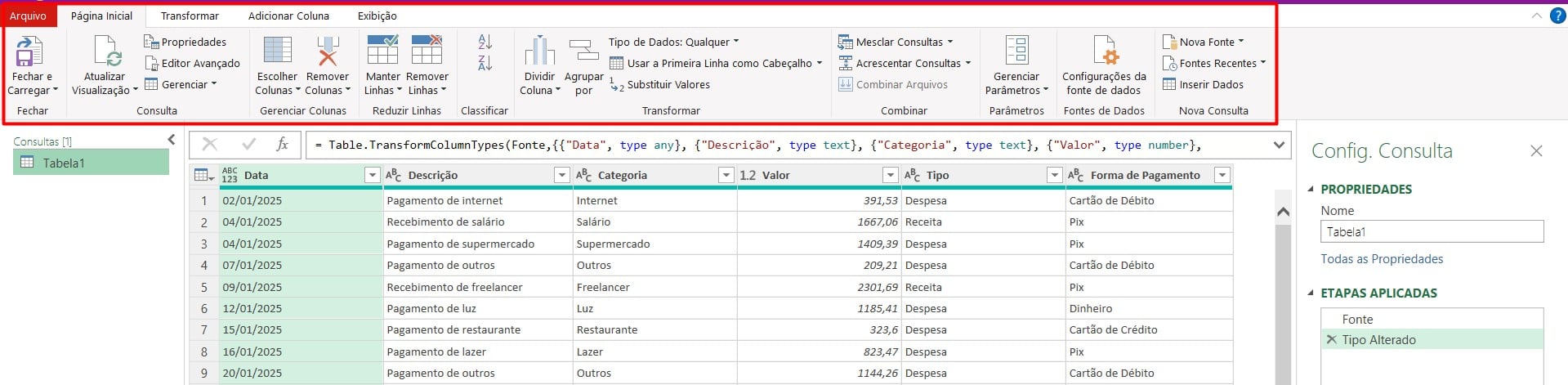Image resolution: width=1568 pixels, height=385 pixels.
Task: Click the Gerenciar Parâmetros icon
Action: click(1016, 50)
